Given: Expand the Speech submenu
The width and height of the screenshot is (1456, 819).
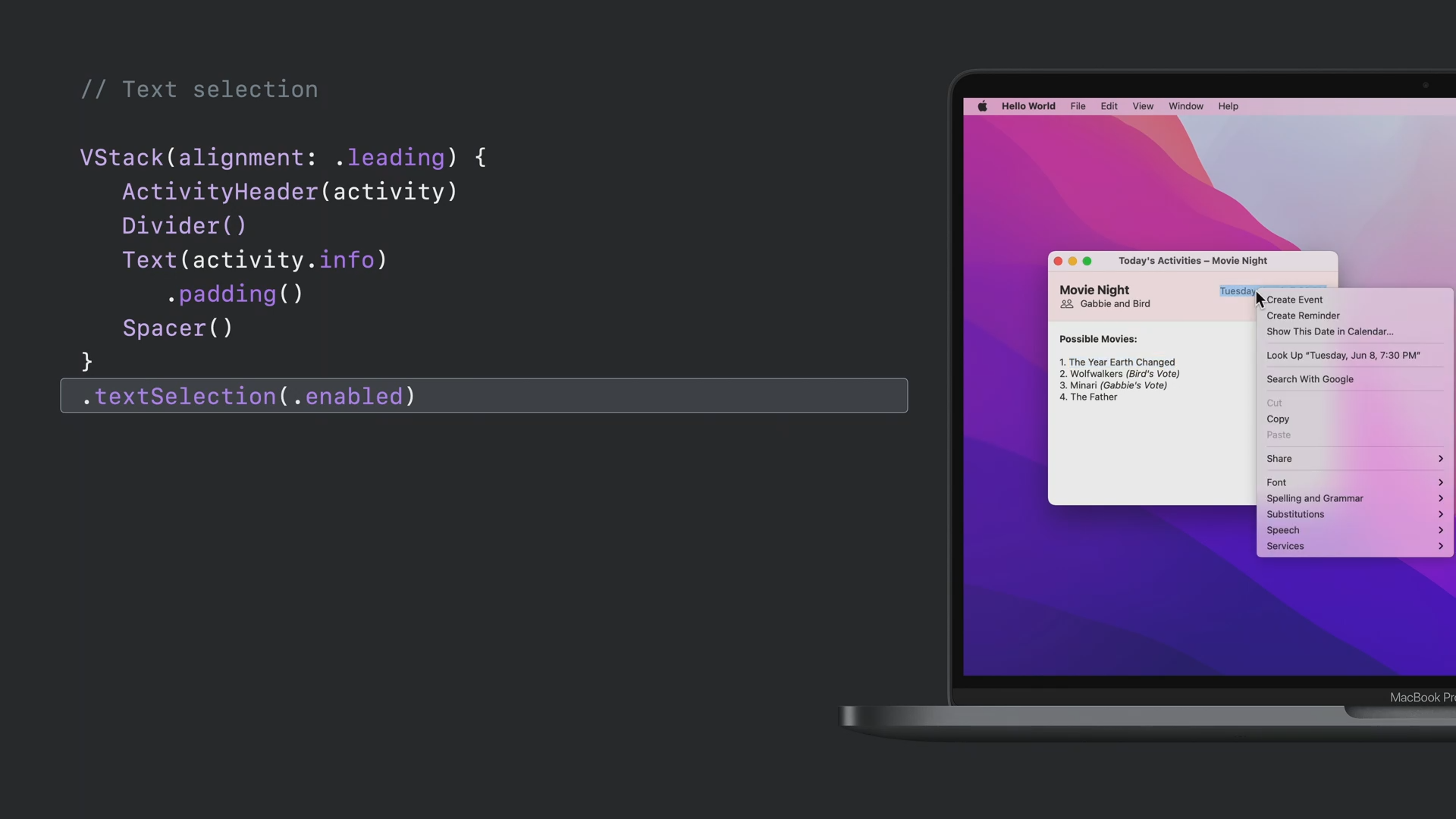Looking at the screenshot, I should (x=1283, y=530).
